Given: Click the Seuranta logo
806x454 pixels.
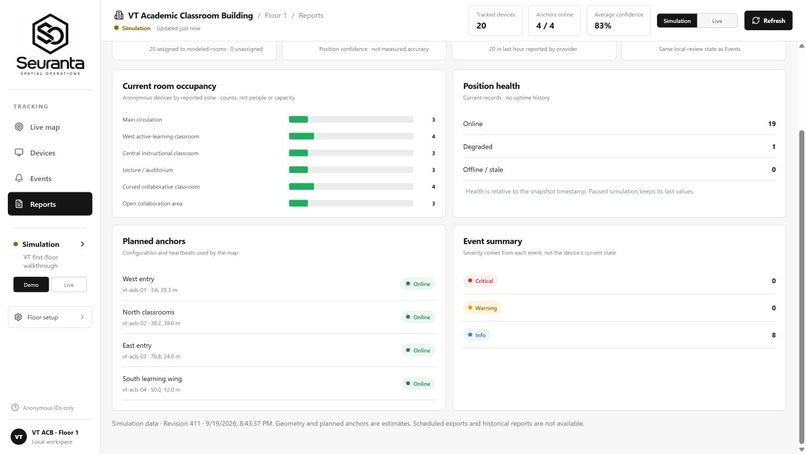Looking at the screenshot, I should (50, 45).
